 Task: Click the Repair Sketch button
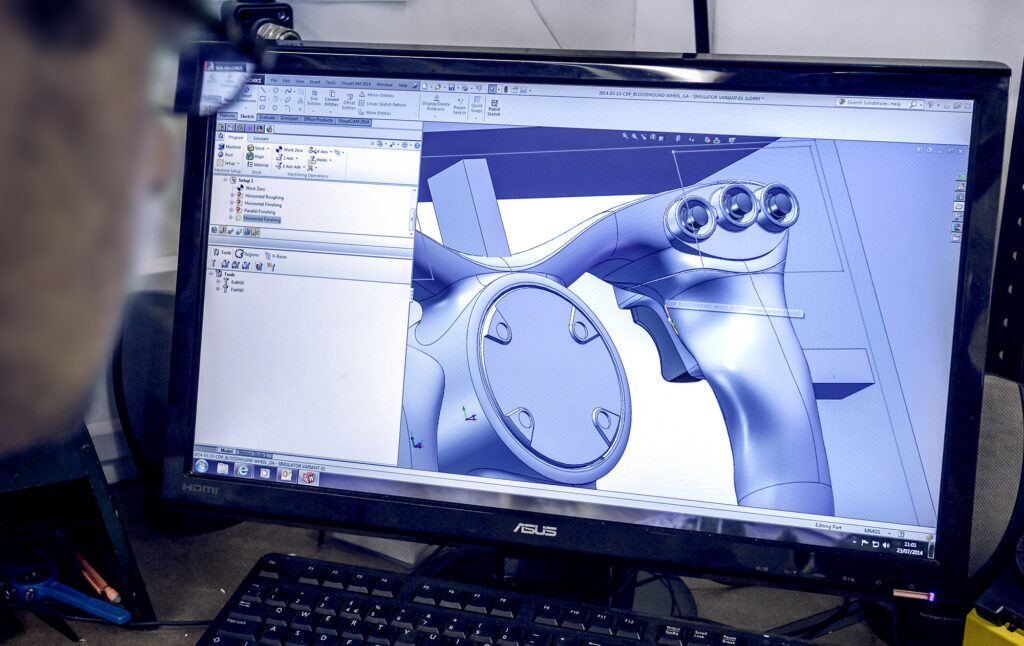tap(459, 104)
